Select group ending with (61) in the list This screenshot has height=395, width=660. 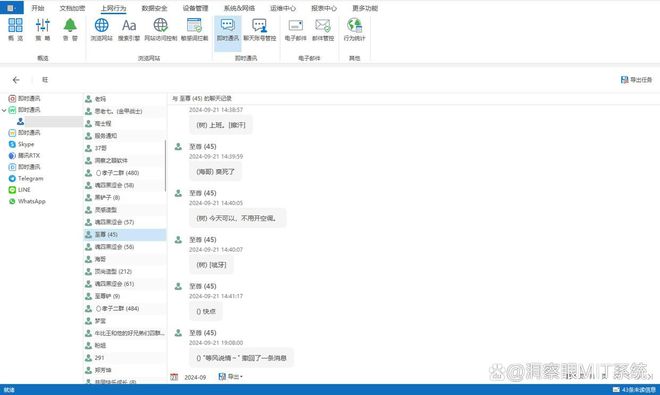(125, 284)
